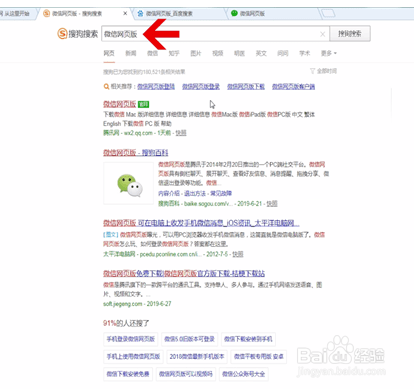The image size is (414, 389).
Task: Select the 明医 search category
Action: pos(239,53)
